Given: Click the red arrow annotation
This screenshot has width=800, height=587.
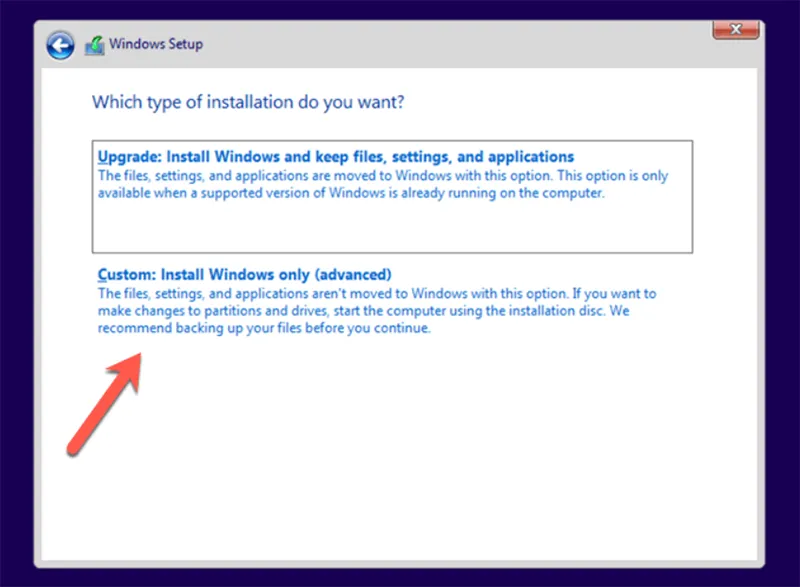Looking at the screenshot, I should coord(105,397).
